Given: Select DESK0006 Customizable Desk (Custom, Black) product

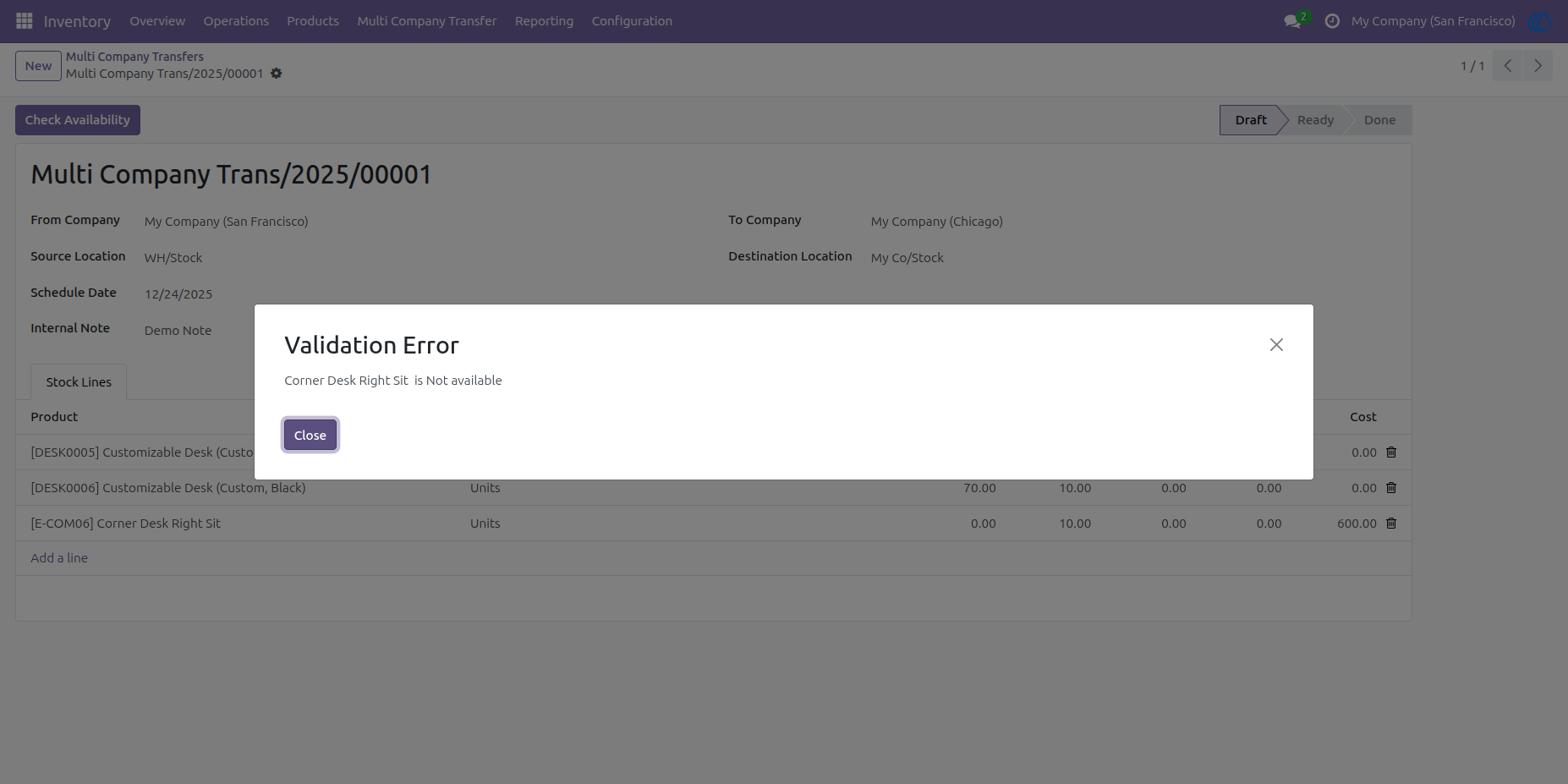Looking at the screenshot, I should (x=168, y=488).
